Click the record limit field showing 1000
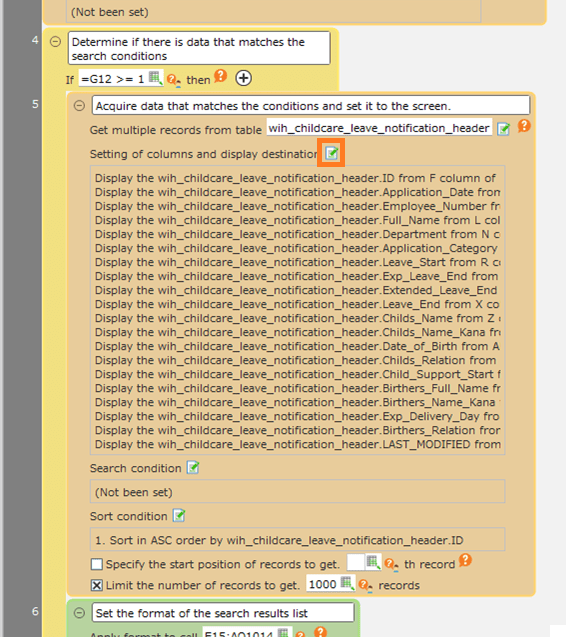This screenshot has width=566, height=637. (323, 584)
